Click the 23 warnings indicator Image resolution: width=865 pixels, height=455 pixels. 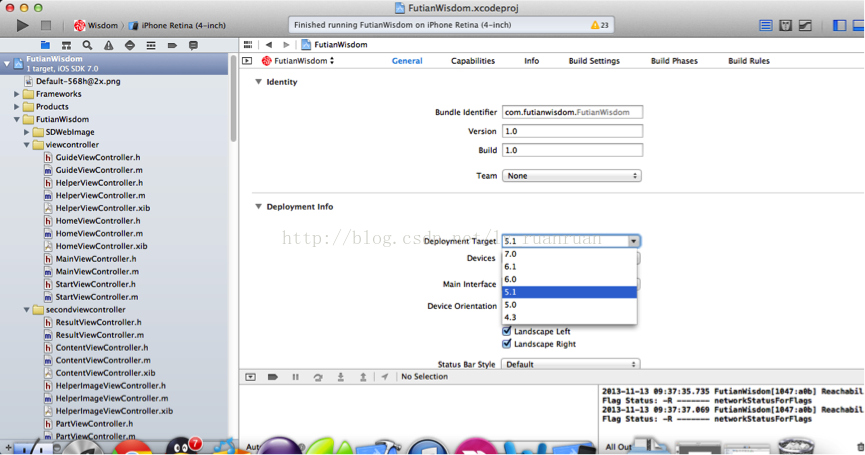point(600,25)
